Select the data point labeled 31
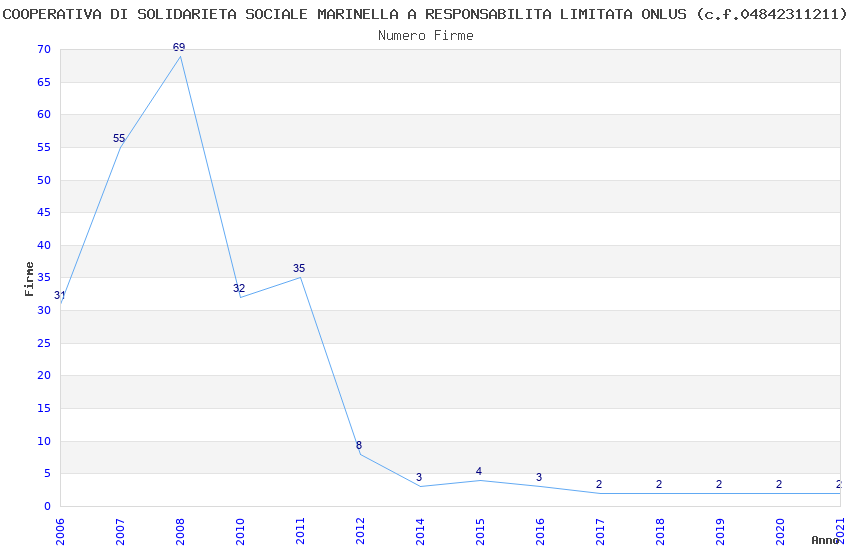 pos(60,295)
